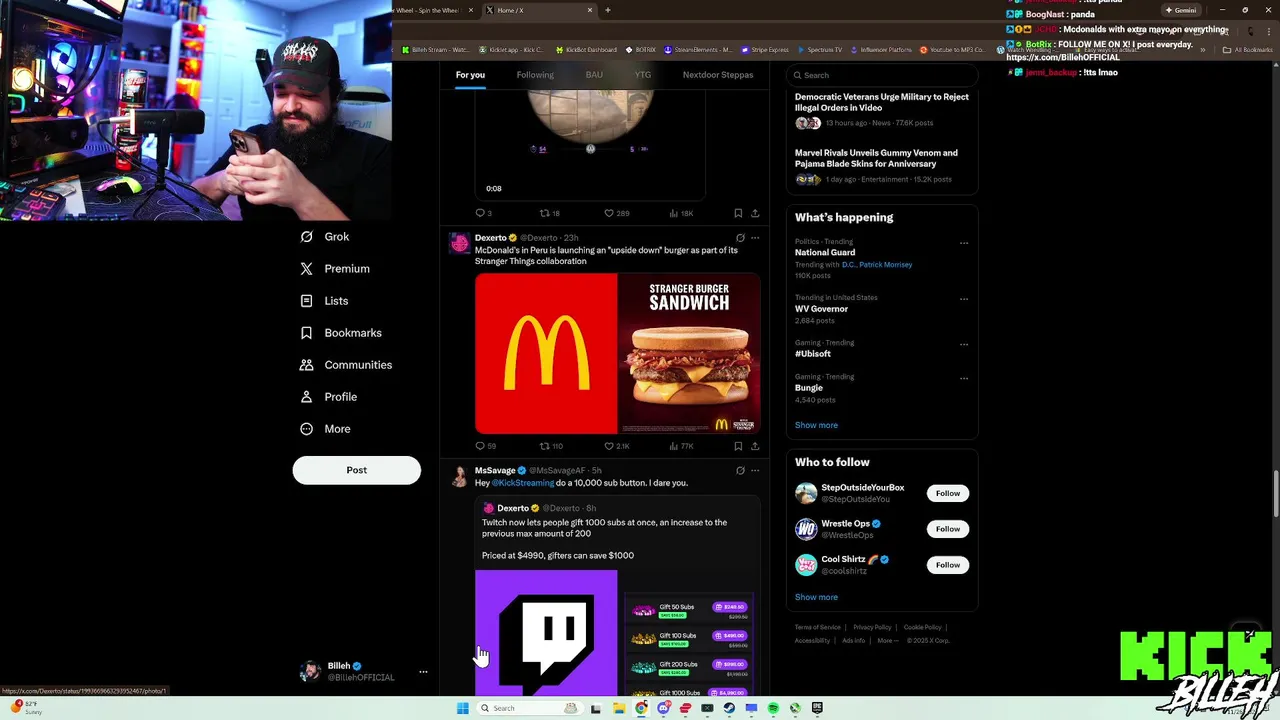This screenshot has height=720, width=1280.
Task: Open Lists in the sidebar
Action: (x=324, y=301)
